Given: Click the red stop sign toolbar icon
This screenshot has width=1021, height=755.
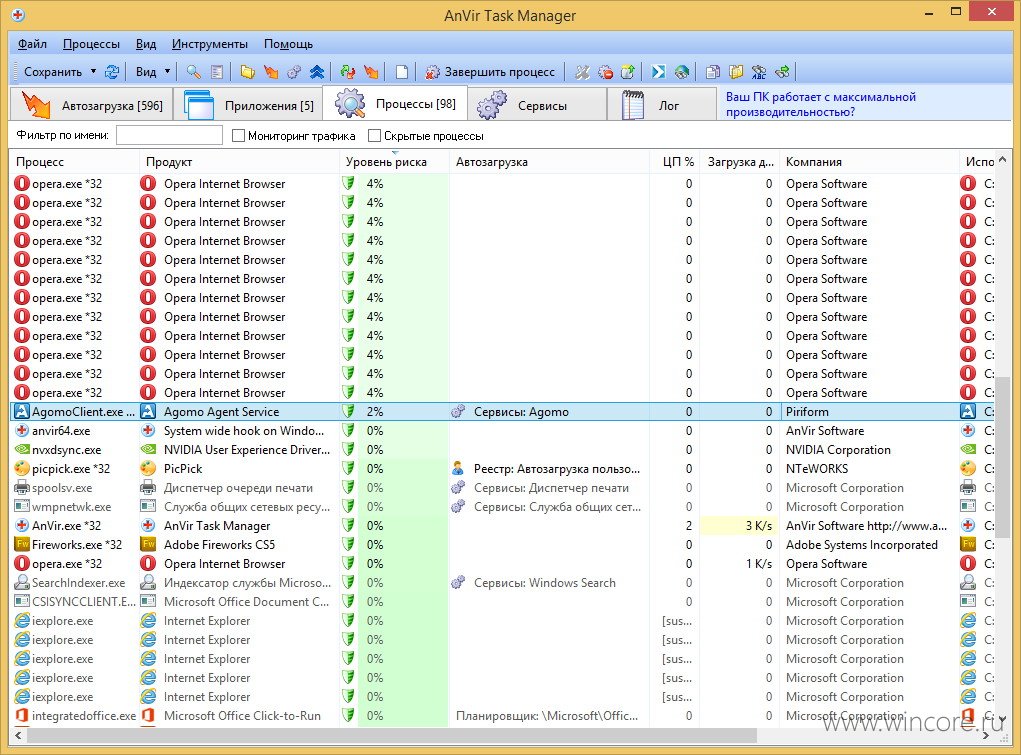Looking at the screenshot, I should pos(606,72).
